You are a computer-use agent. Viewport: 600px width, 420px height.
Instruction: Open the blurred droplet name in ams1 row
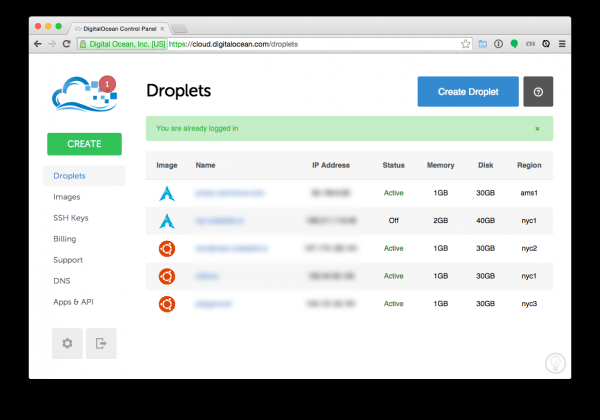(x=230, y=193)
